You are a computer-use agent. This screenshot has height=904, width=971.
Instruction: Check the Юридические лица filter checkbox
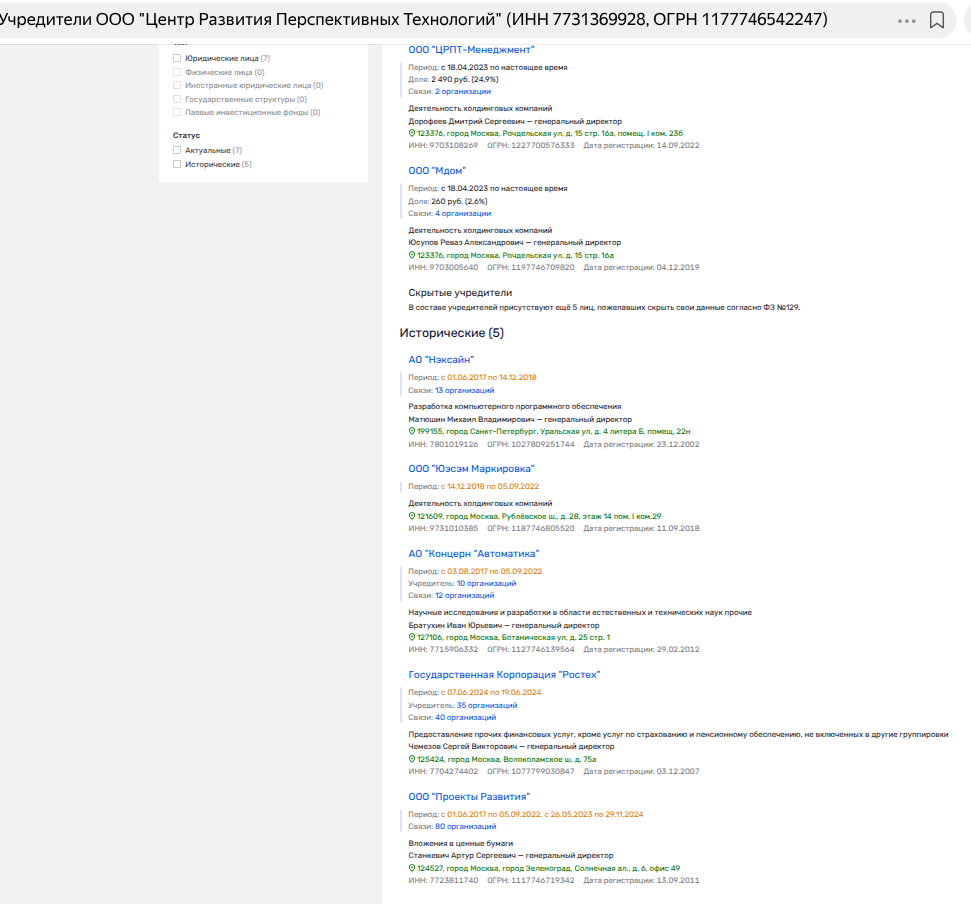(177, 59)
